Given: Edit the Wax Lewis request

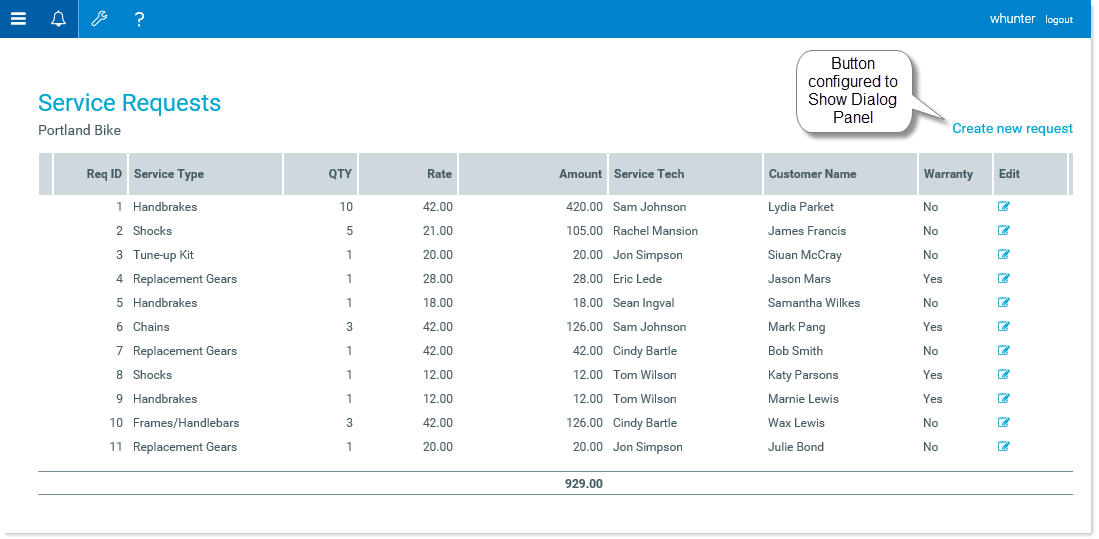Looking at the screenshot, I should (1004, 422).
